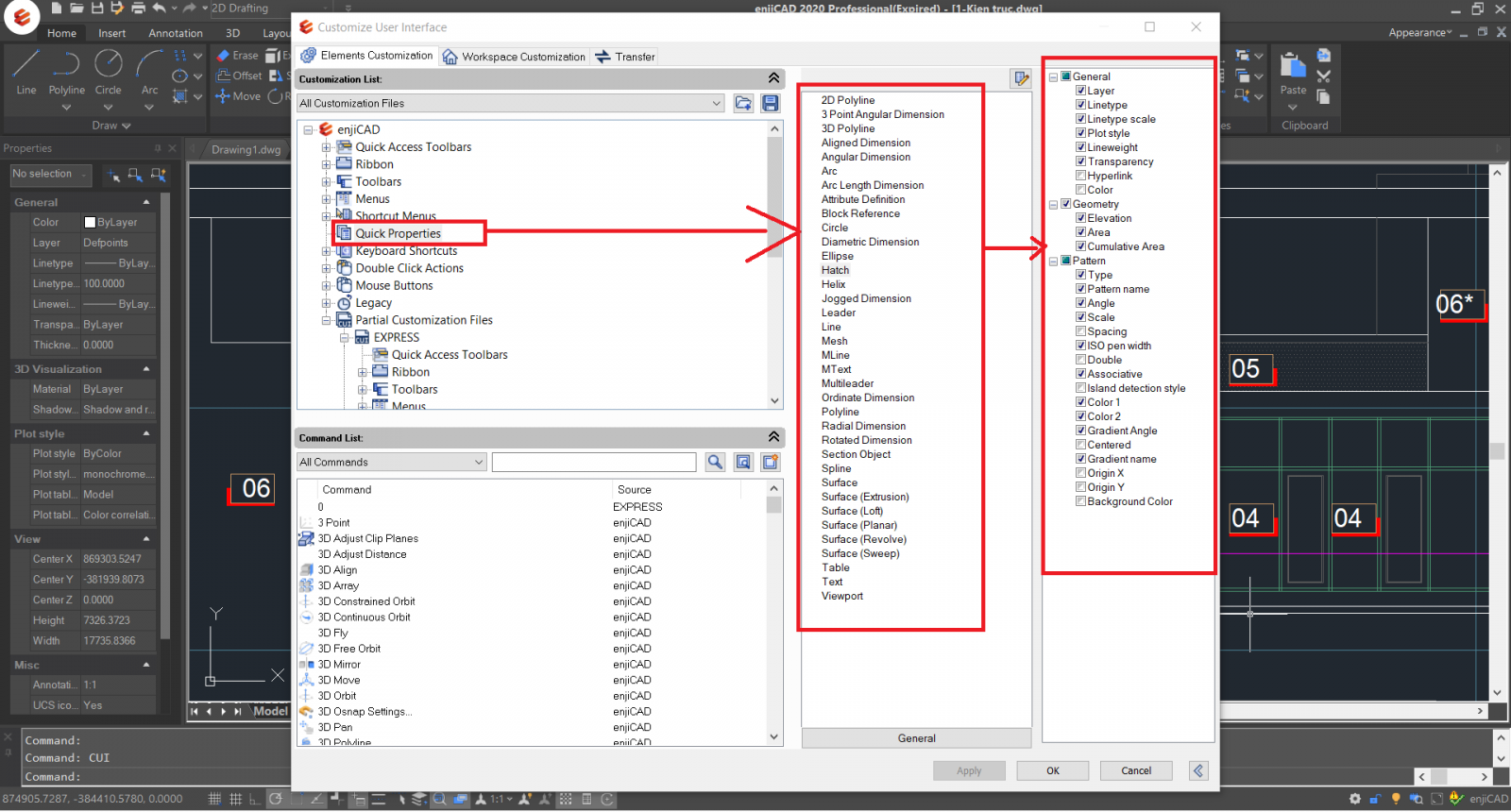This screenshot has width=1511, height=812.
Task: Click the Cut scissors icon in Clipboard
Action: point(1324,76)
